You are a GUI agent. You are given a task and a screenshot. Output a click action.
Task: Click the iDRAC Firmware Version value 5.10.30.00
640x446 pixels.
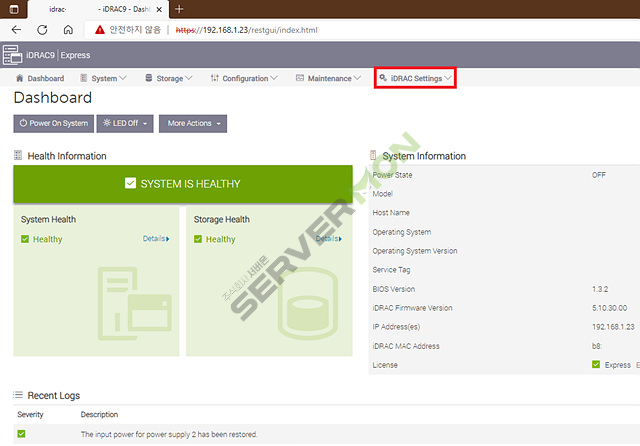click(609, 308)
